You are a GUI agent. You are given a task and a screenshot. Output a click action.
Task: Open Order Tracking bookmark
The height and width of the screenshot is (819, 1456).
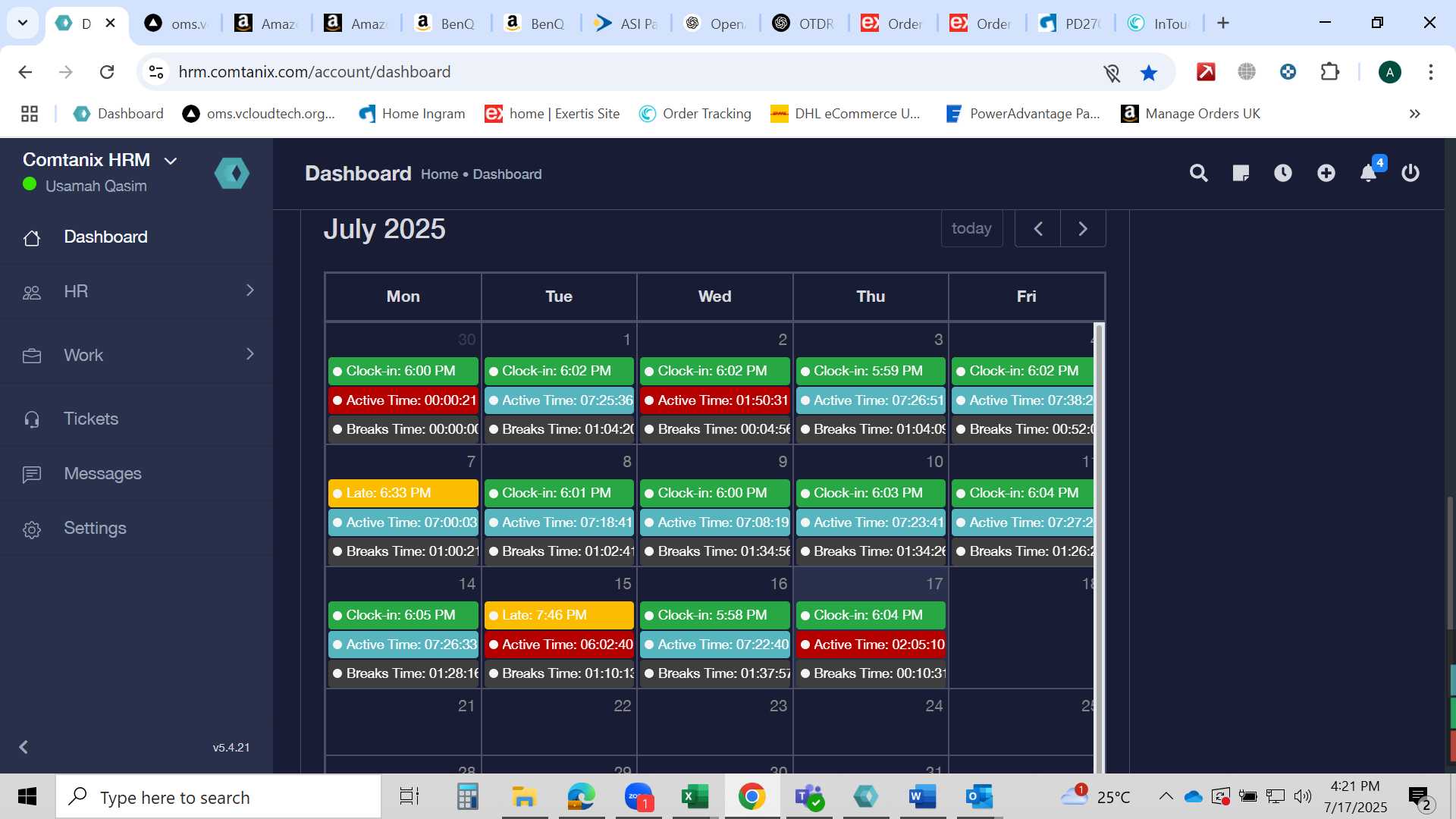point(695,114)
